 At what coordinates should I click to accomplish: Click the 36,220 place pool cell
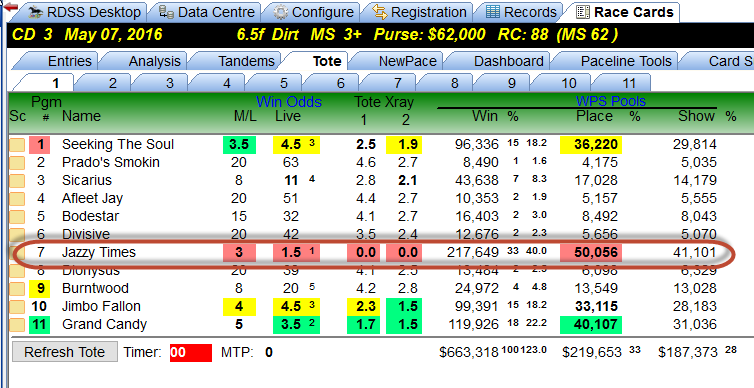point(591,145)
